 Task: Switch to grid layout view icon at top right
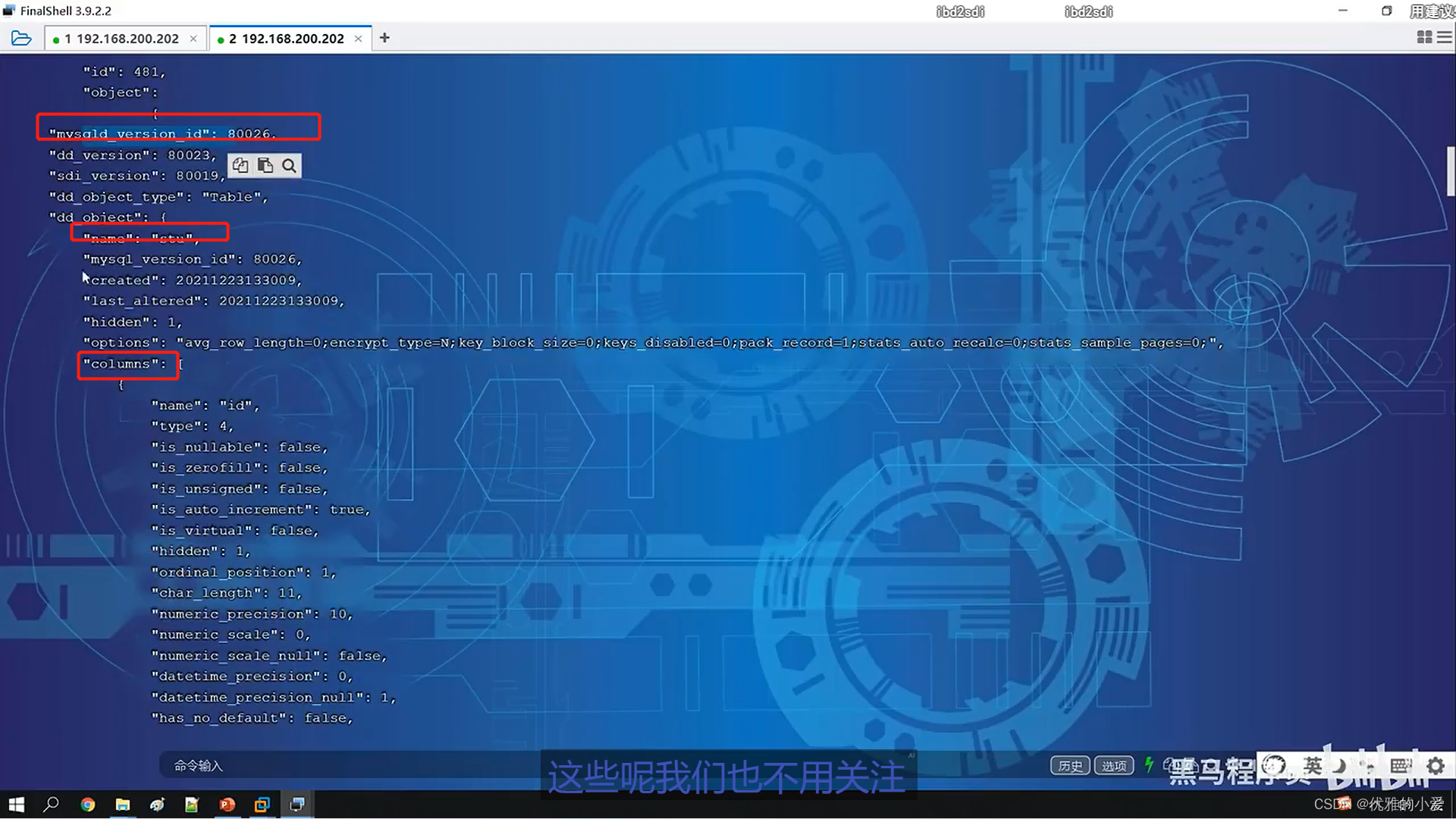[1423, 37]
